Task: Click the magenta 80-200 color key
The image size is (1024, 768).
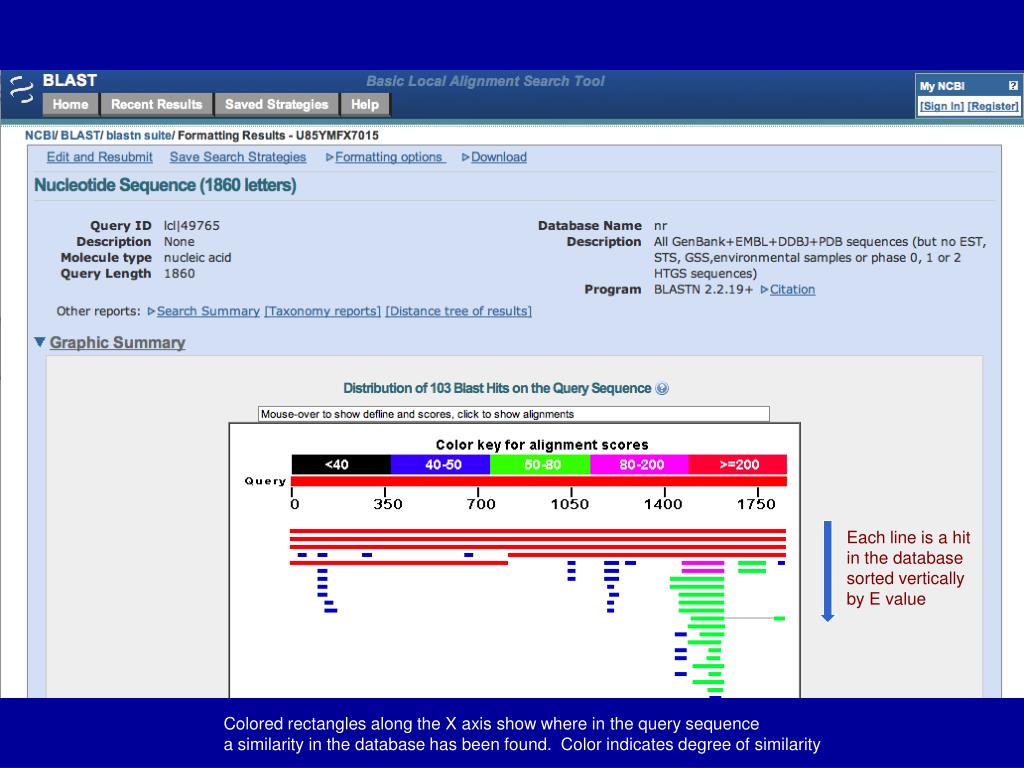Action: (639, 464)
